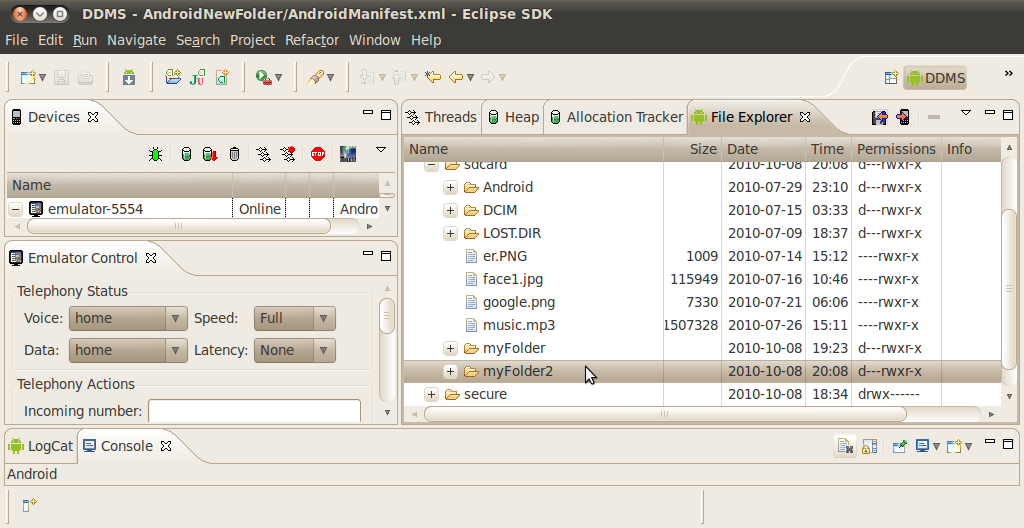Click the New Android JUnit Test Project icon

(x=197, y=78)
